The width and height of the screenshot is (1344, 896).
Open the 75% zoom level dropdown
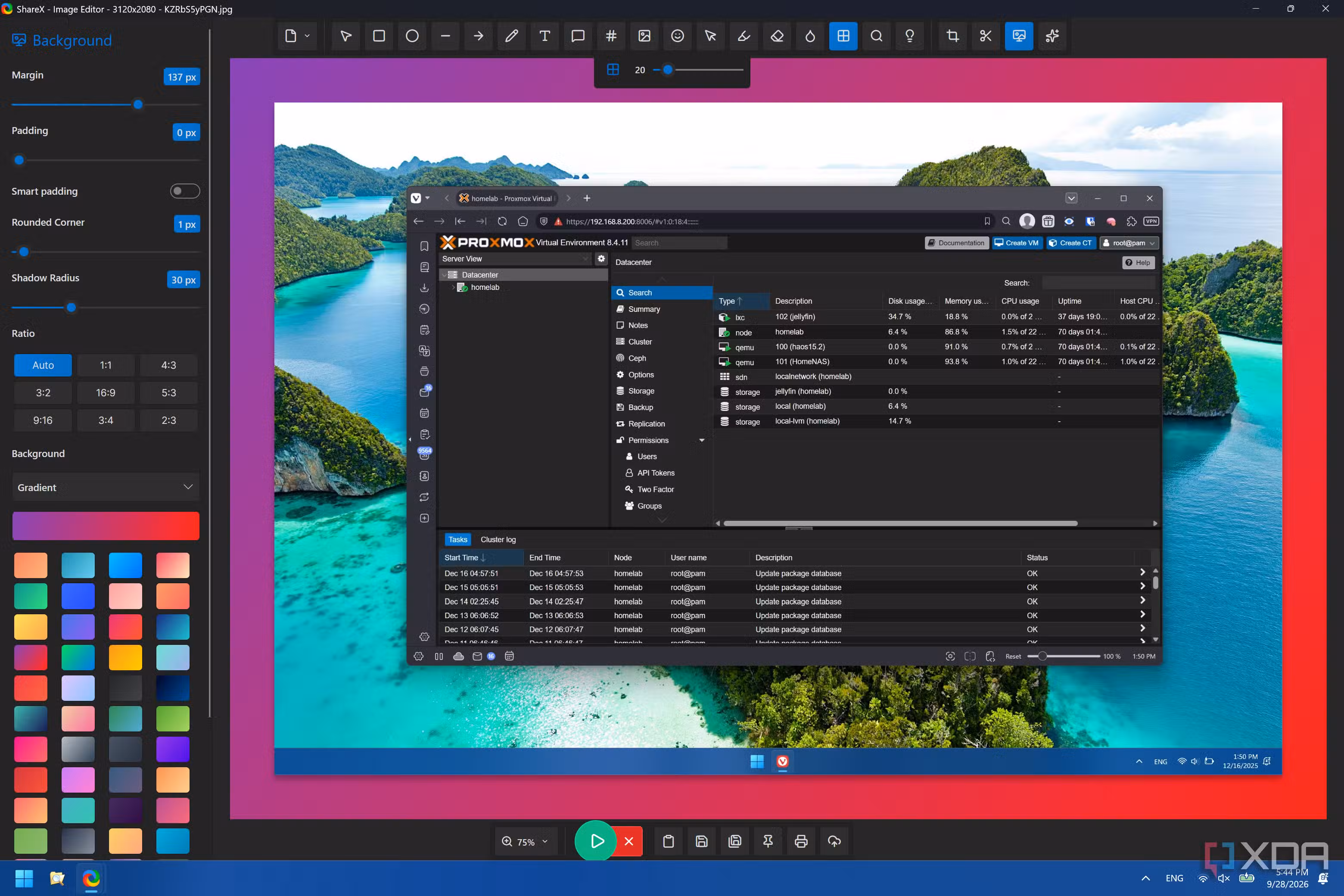pyautogui.click(x=526, y=841)
